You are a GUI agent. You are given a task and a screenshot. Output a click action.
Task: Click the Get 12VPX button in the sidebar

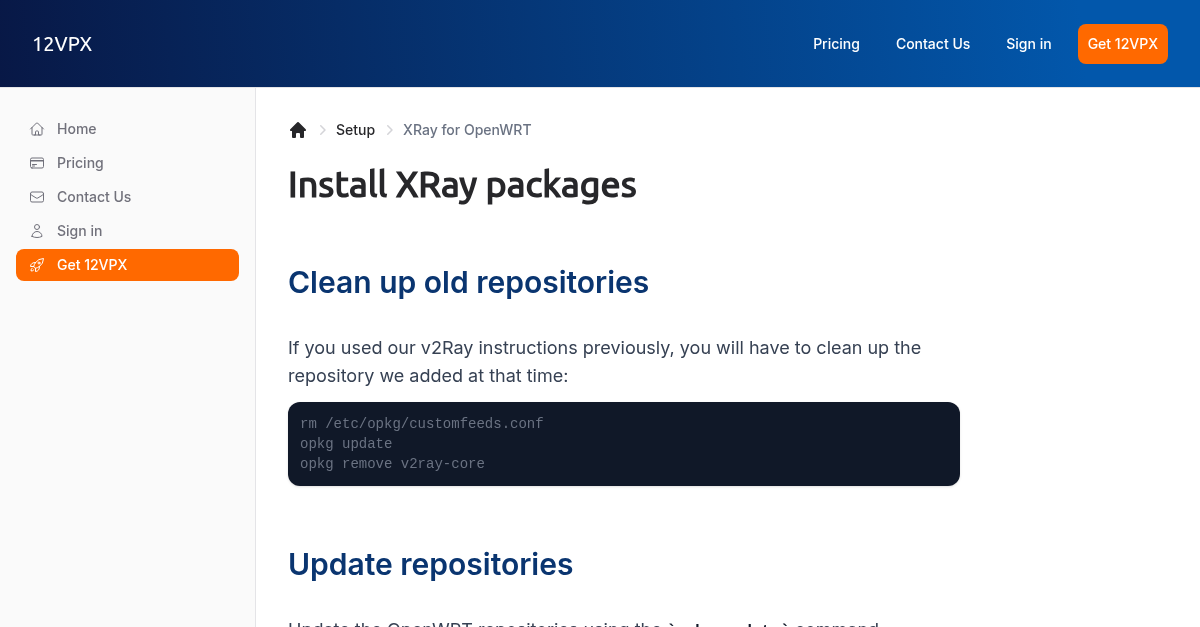(x=127, y=265)
